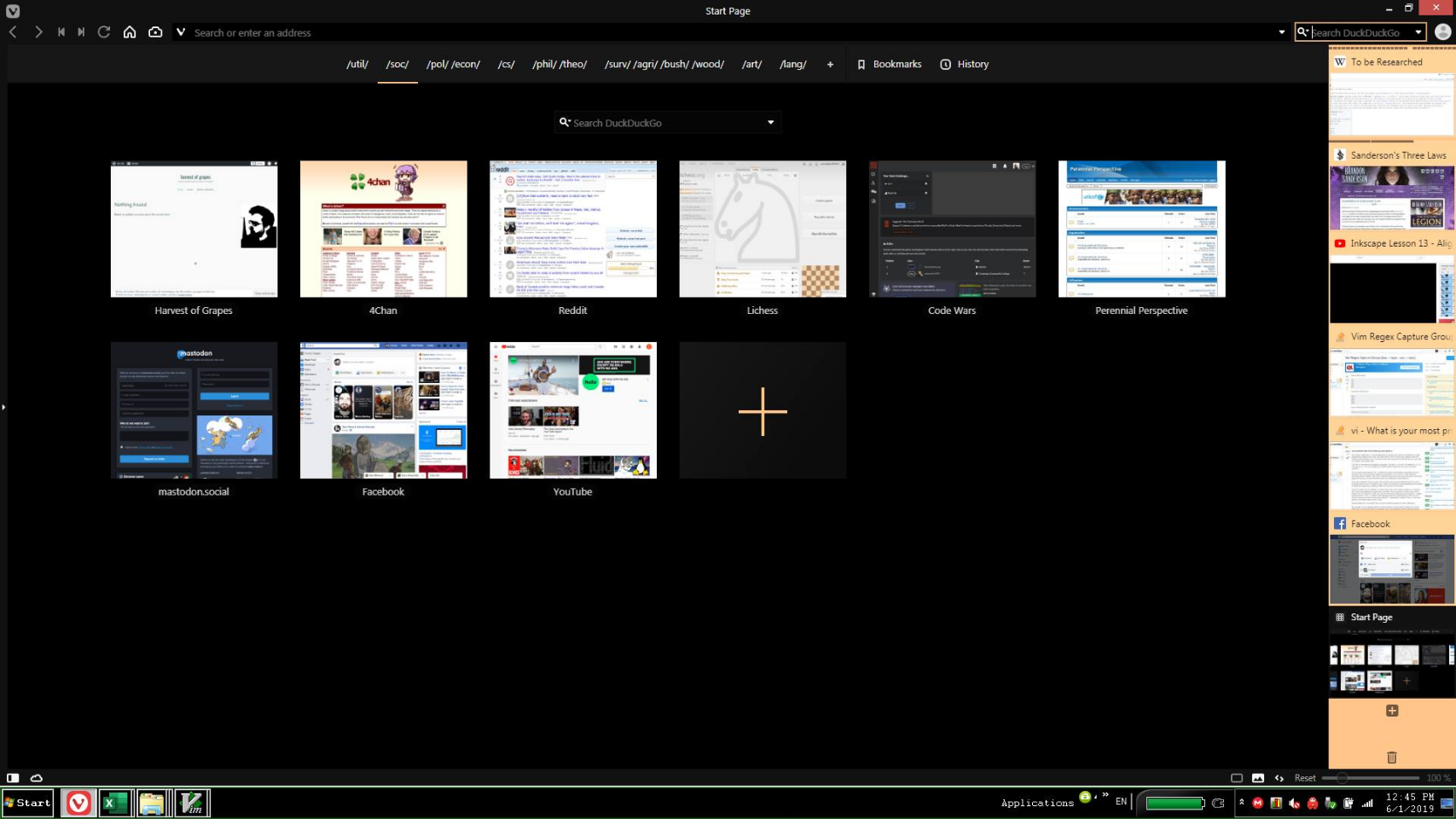Open the History start page section
1456x819 pixels.
pyautogui.click(x=964, y=64)
